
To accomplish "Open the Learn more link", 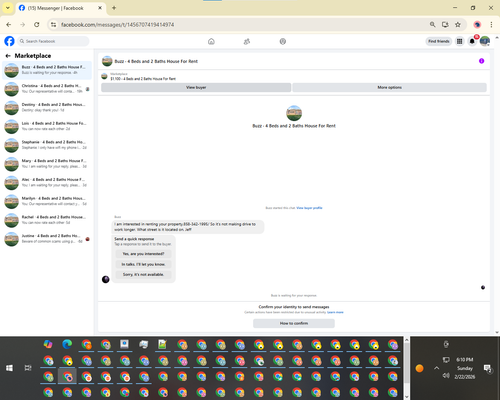I will point(335,312).
